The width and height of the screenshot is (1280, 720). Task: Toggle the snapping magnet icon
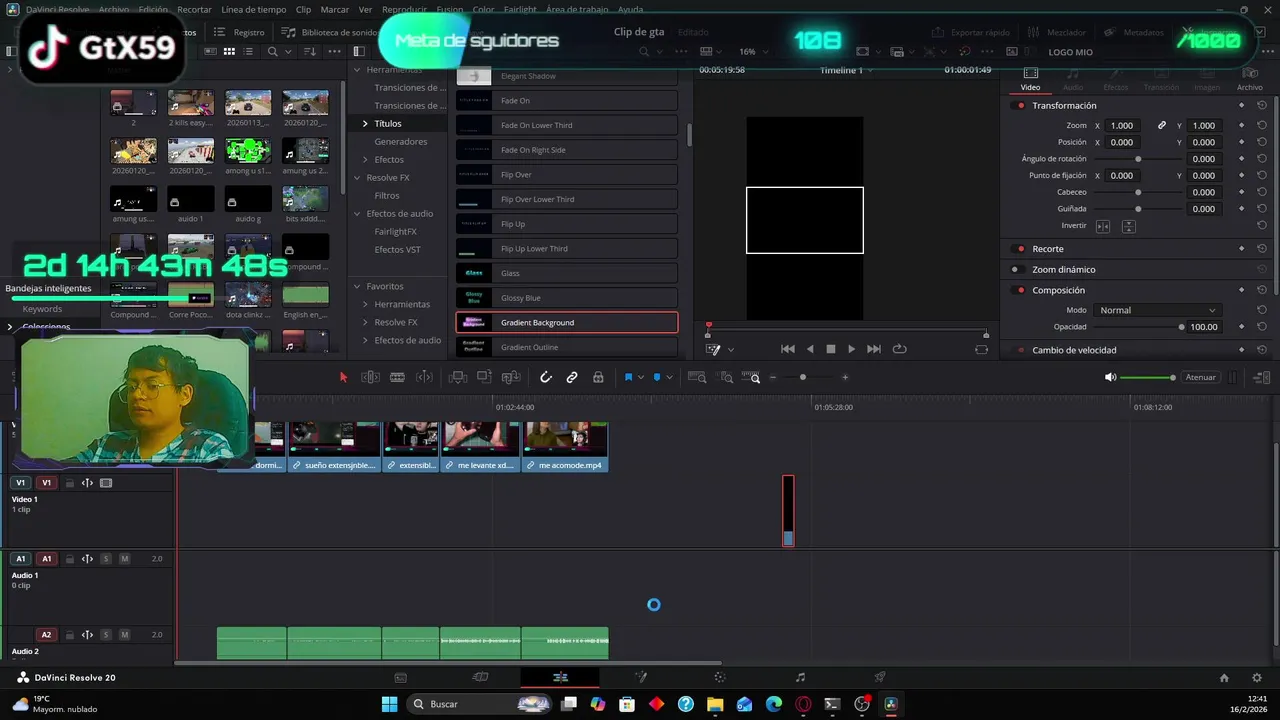[x=546, y=377]
